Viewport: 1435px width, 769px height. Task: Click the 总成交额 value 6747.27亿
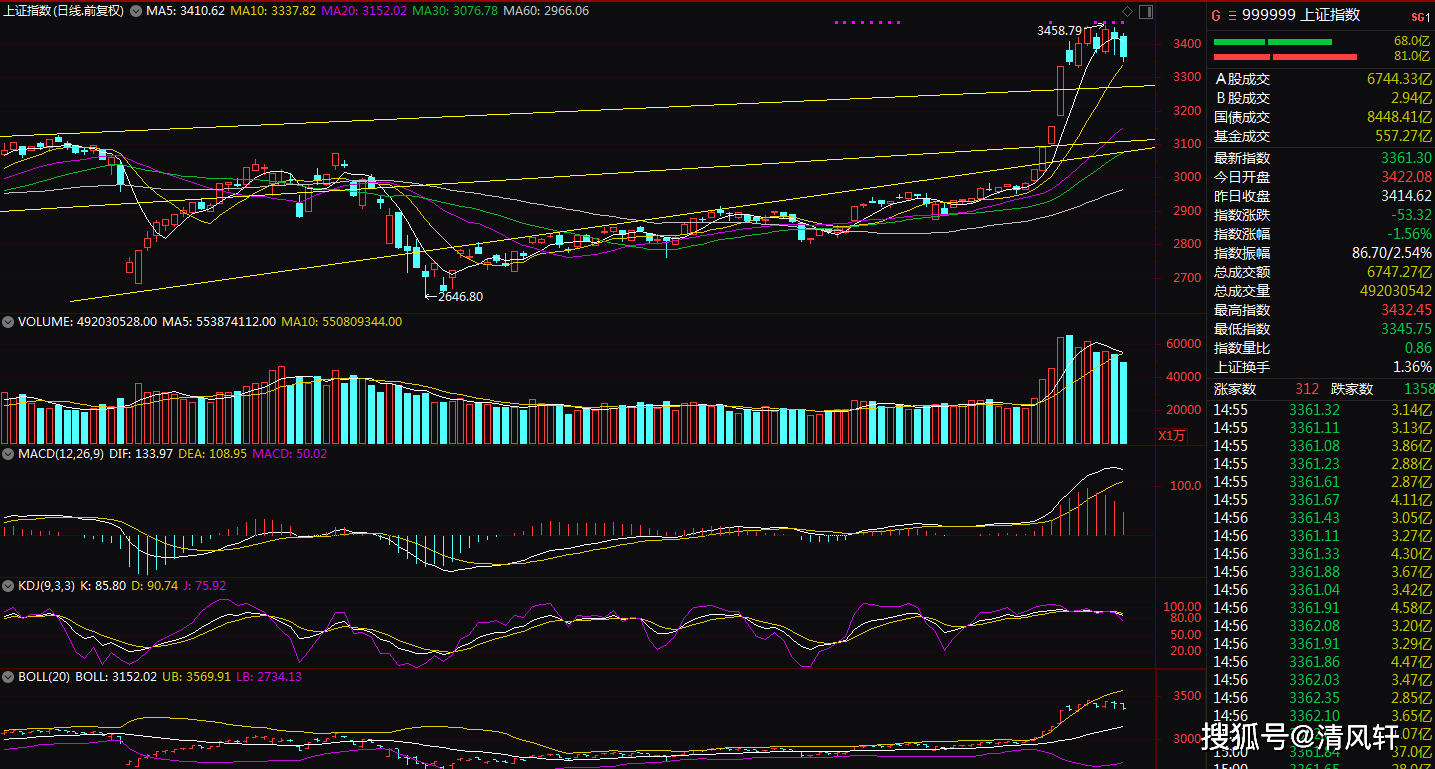pos(1401,272)
